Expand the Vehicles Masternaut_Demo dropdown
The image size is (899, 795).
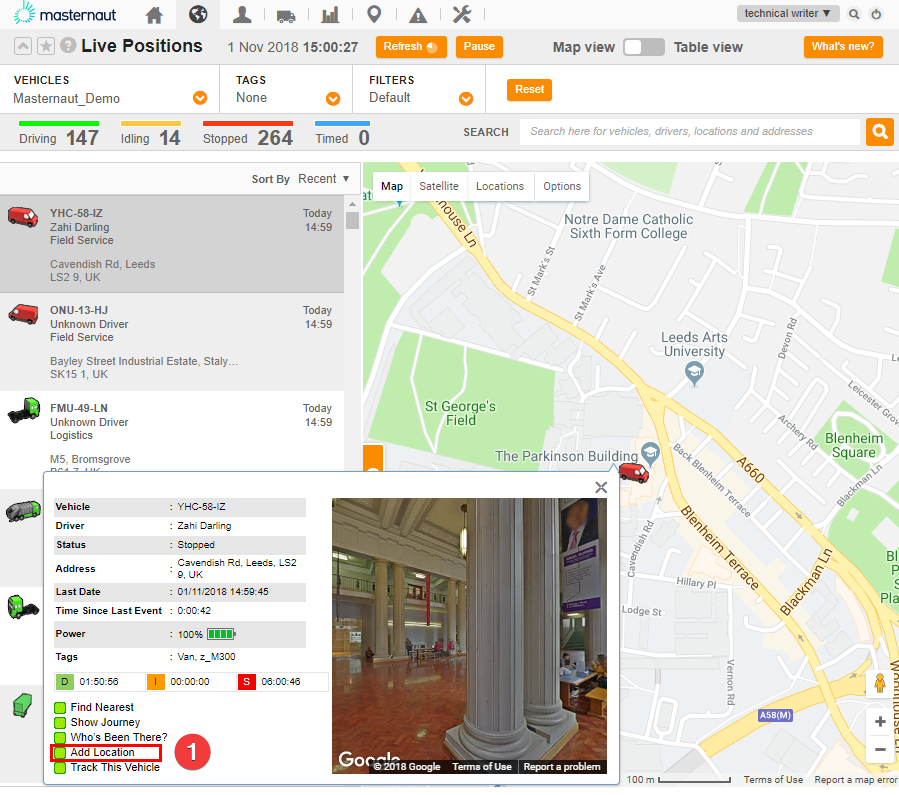[x=200, y=98]
